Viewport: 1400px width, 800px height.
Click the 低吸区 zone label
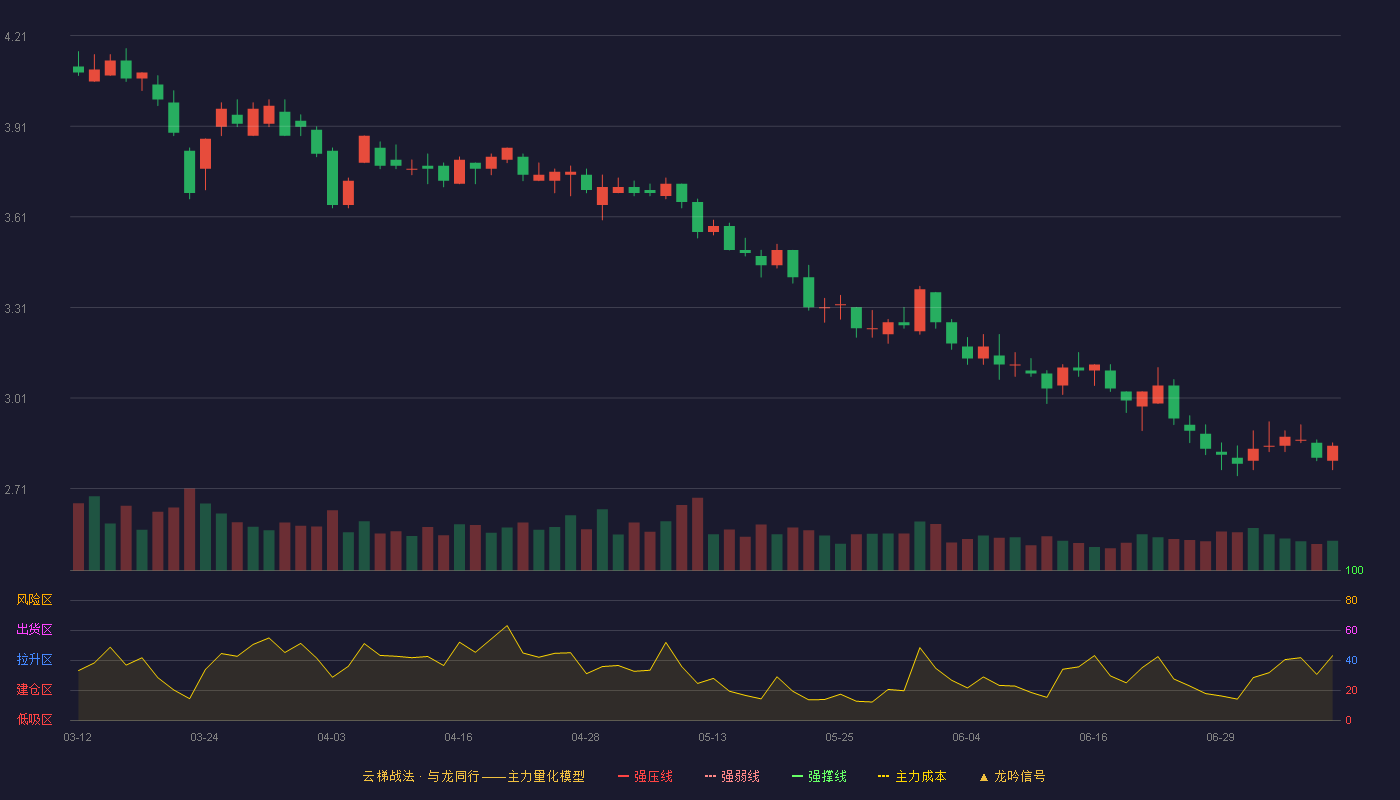34,720
